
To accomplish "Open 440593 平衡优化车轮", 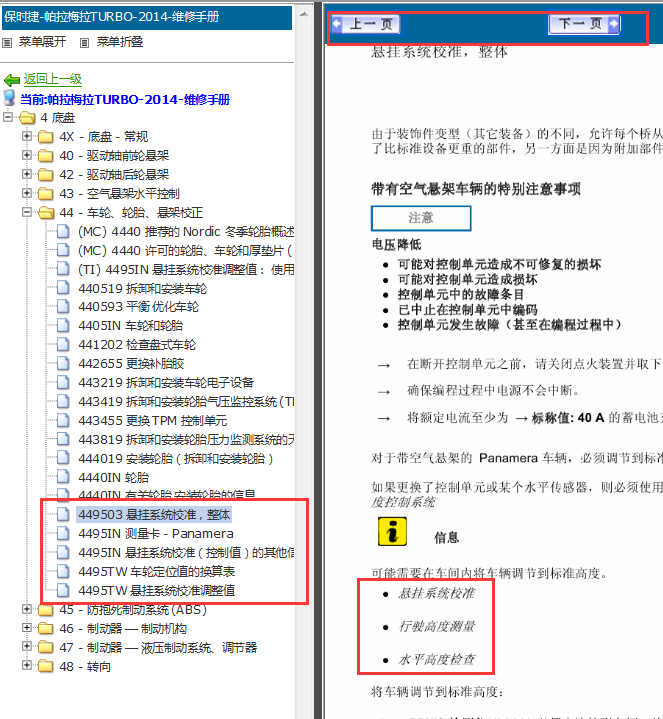I will click(x=138, y=307).
